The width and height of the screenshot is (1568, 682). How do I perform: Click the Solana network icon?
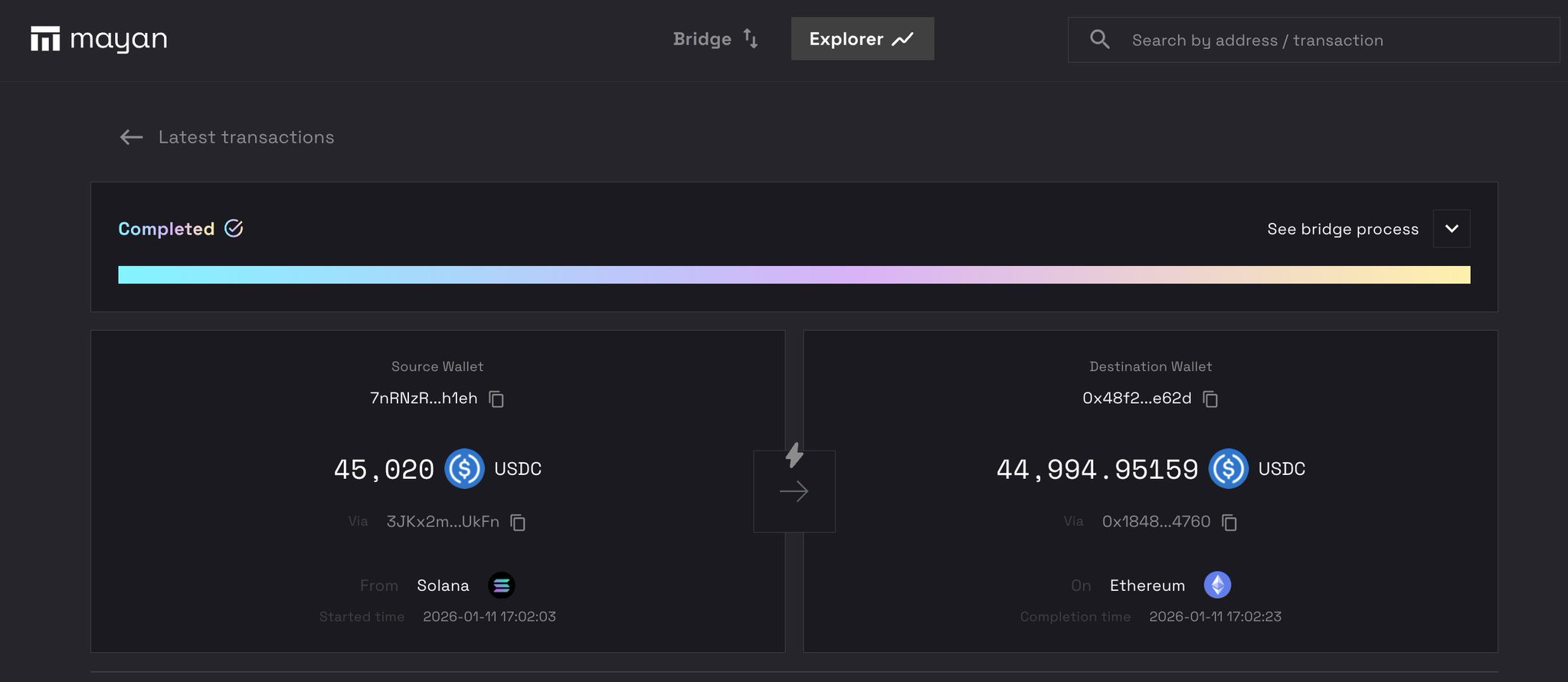pyautogui.click(x=502, y=585)
